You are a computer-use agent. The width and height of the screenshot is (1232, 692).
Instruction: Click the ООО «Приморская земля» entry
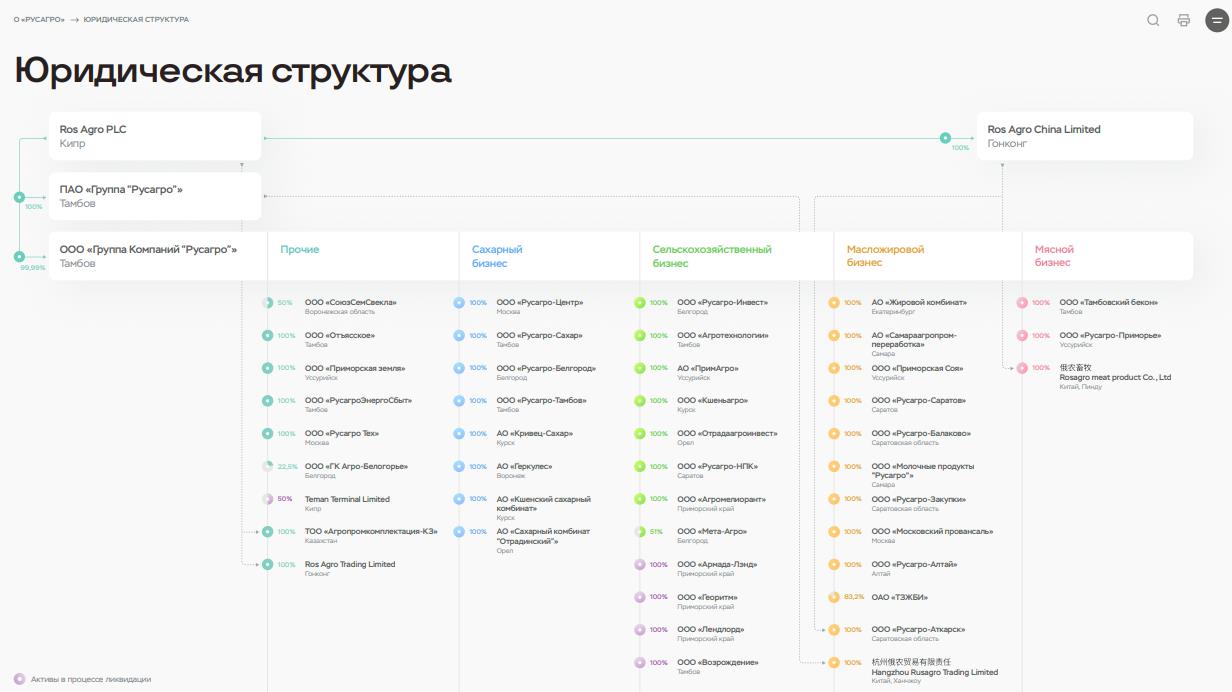tap(355, 372)
